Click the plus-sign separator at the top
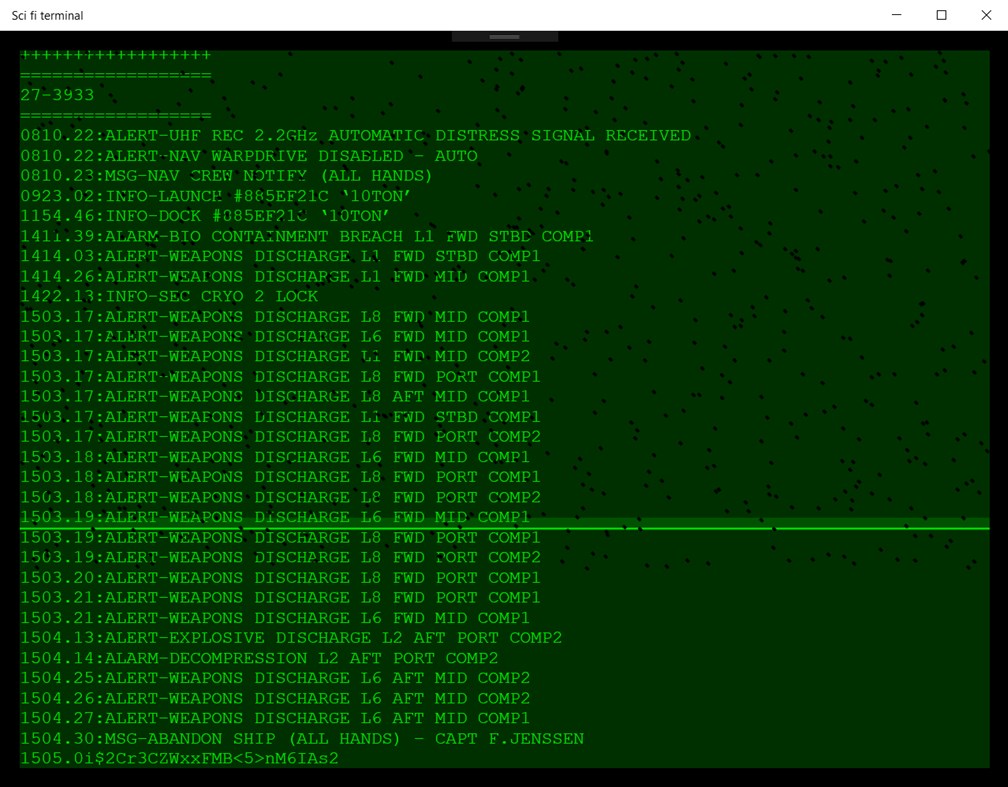Screen dimensions: 1008x787 [115, 54]
